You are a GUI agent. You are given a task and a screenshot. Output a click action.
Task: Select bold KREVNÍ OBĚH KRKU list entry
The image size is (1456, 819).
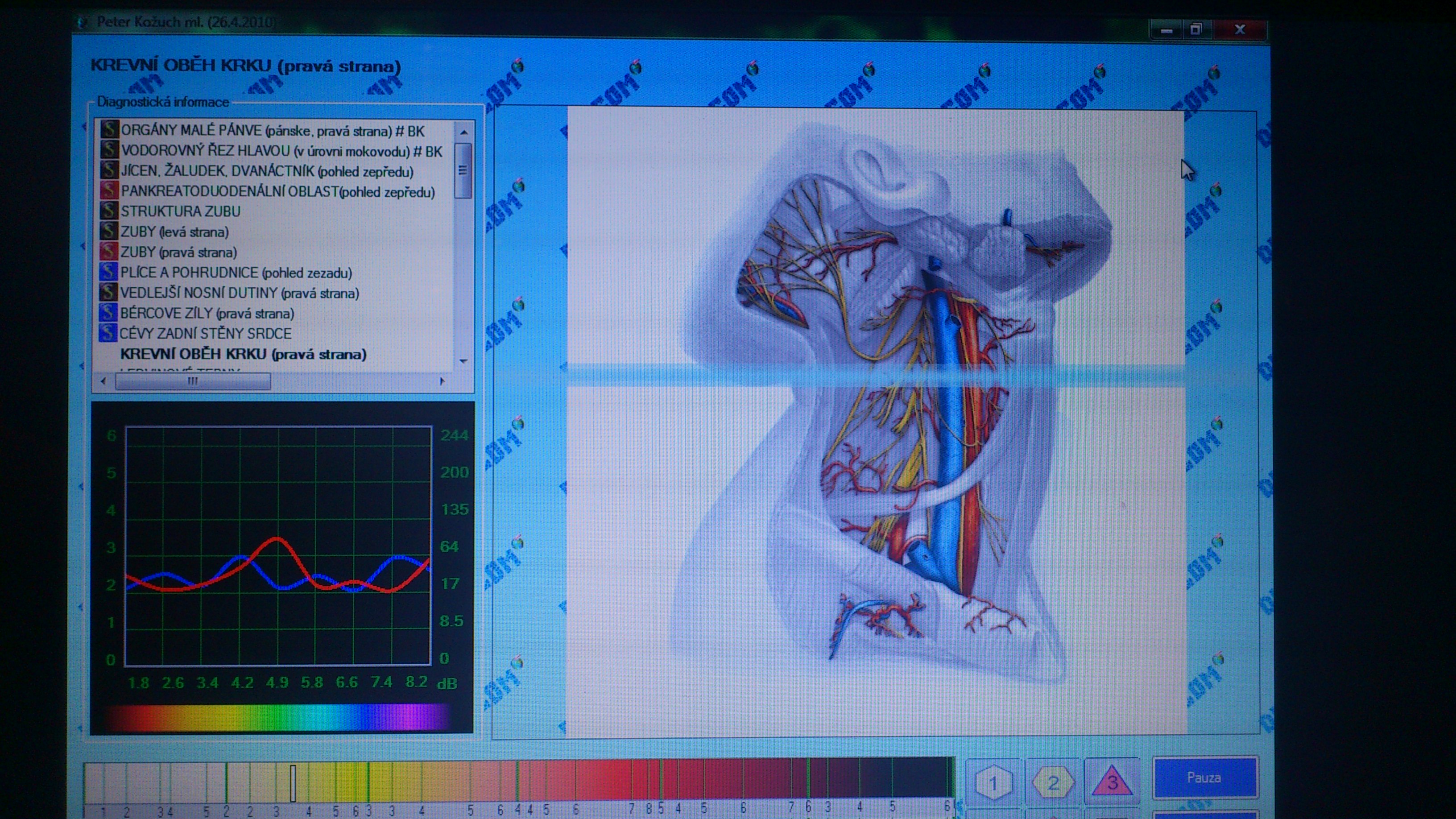point(244,354)
